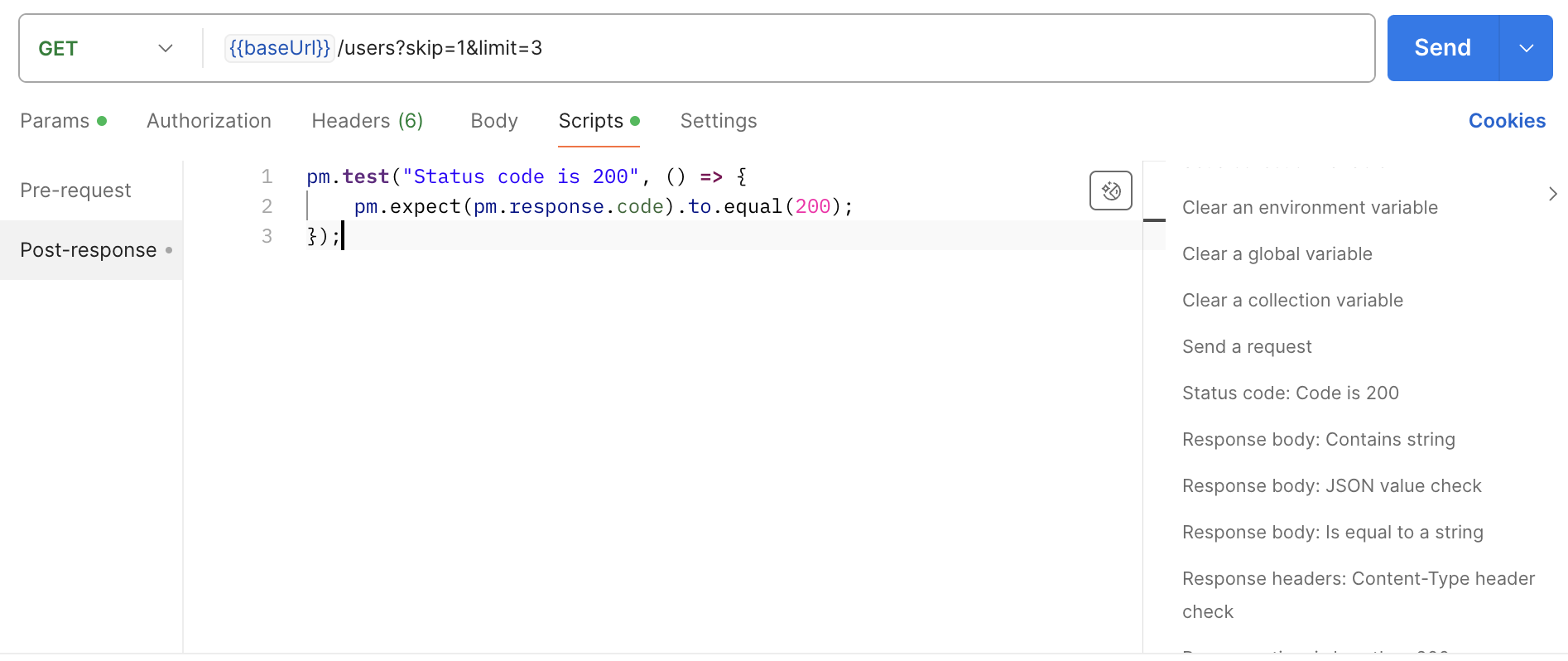Image resolution: width=1568 pixels, height=661 pixels.
Task: Switch to the Params tab
Action: point(55,121)
